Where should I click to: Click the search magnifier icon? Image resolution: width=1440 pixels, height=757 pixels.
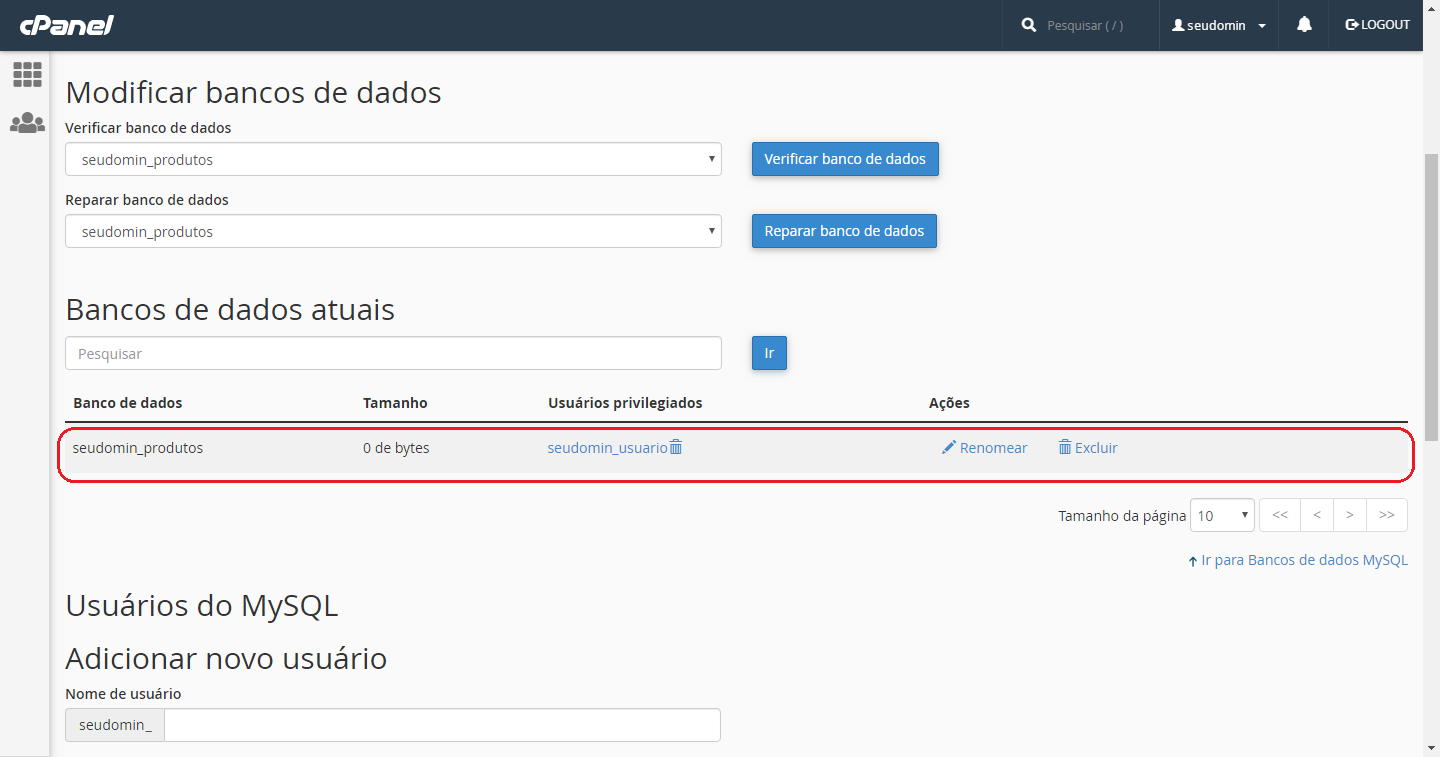point(1029,25)
